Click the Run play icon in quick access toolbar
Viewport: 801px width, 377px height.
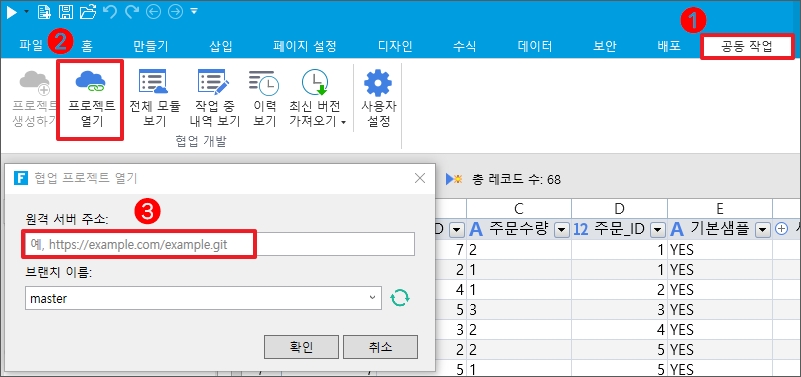(12, 11)
